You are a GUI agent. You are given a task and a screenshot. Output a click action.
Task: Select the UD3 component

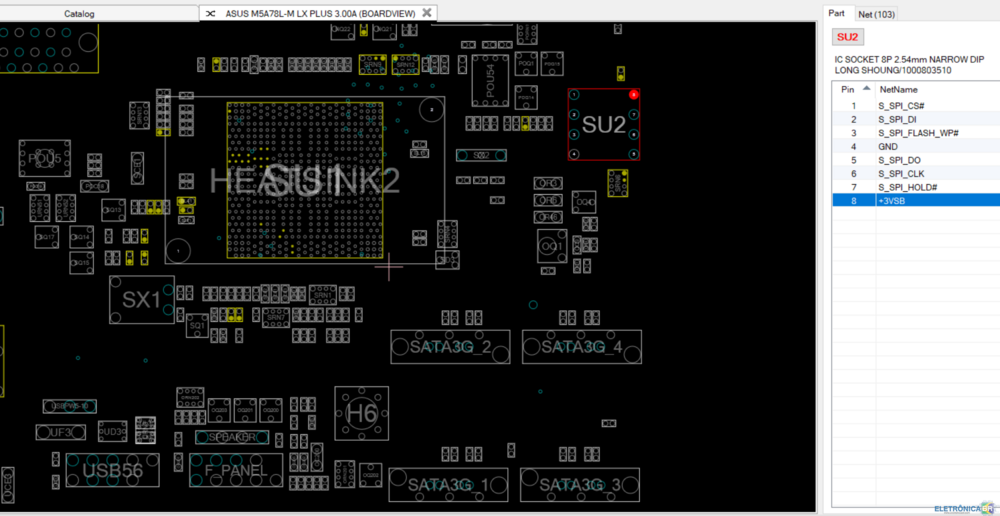point(113,432)
